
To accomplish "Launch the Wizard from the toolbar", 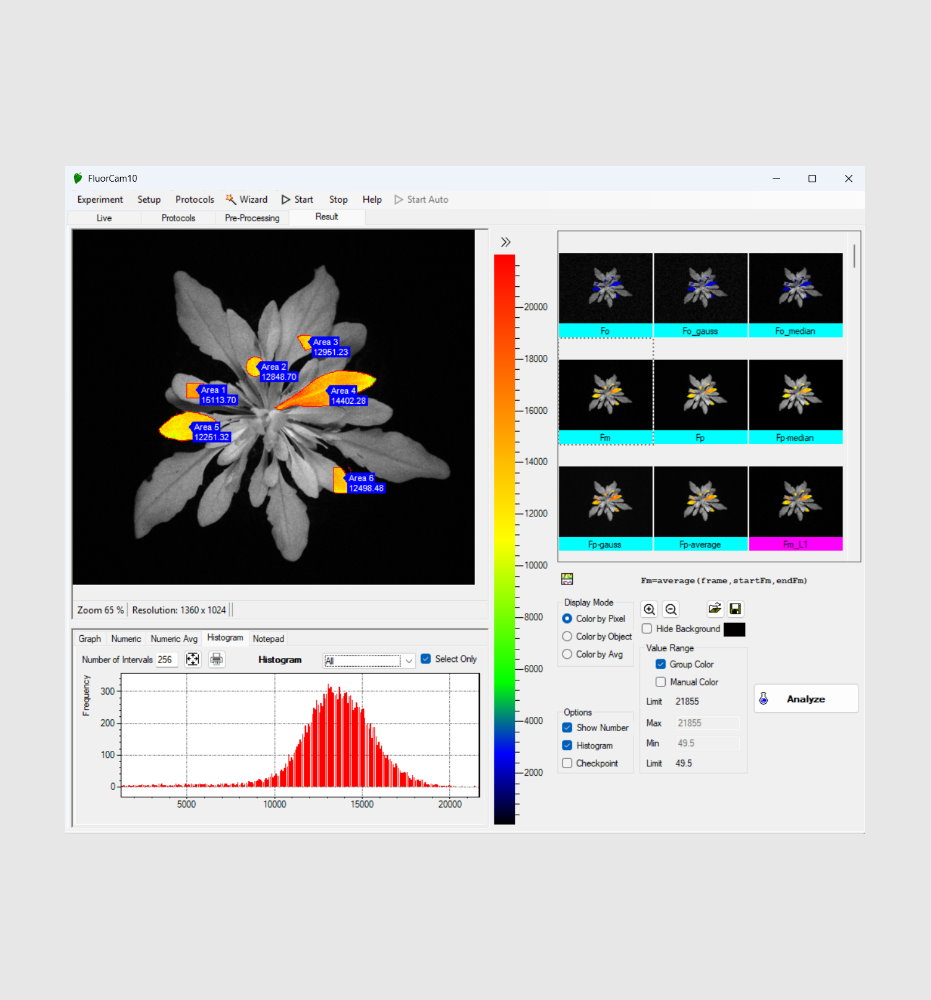I will (x=246, y=200).
